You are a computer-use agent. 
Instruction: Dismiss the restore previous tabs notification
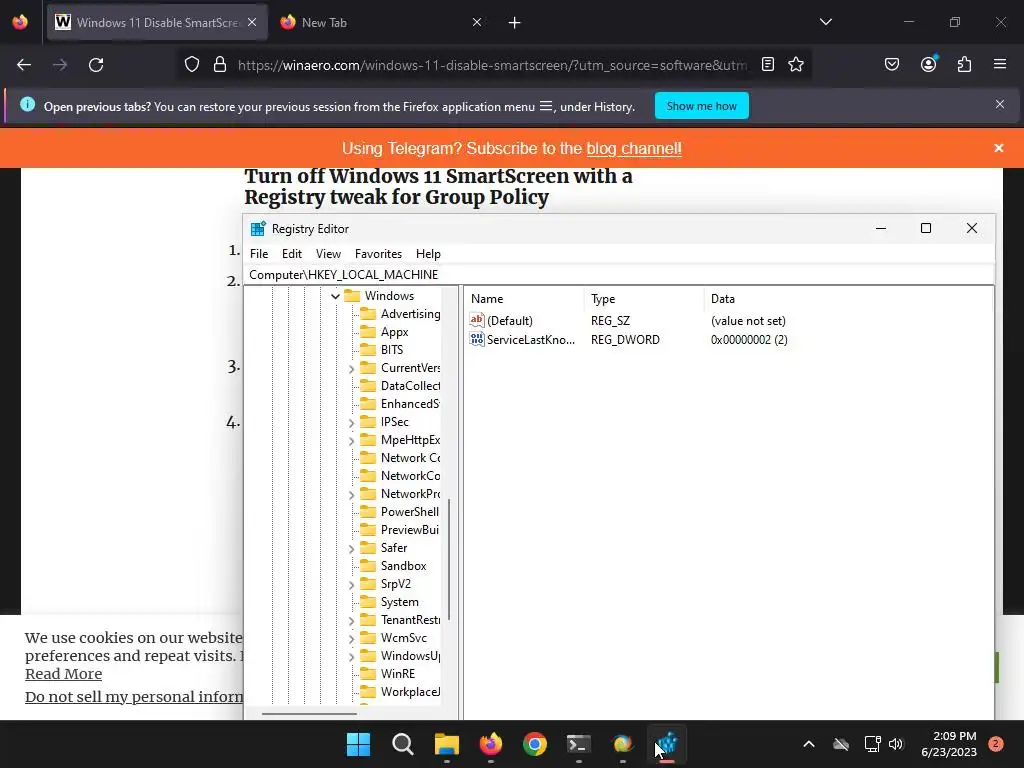click(x=1000, y=104)
